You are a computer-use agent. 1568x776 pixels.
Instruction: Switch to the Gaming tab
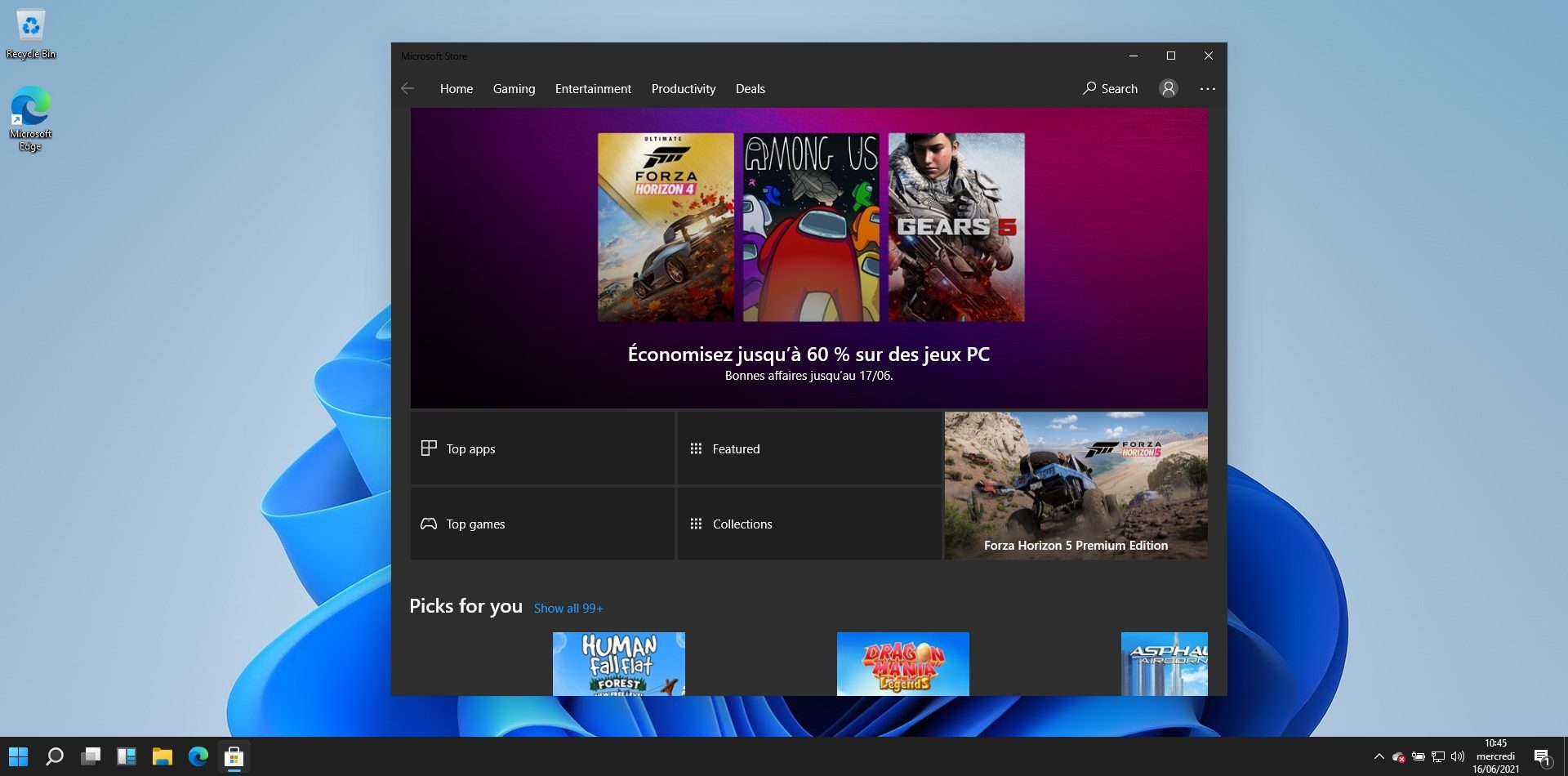514,88
